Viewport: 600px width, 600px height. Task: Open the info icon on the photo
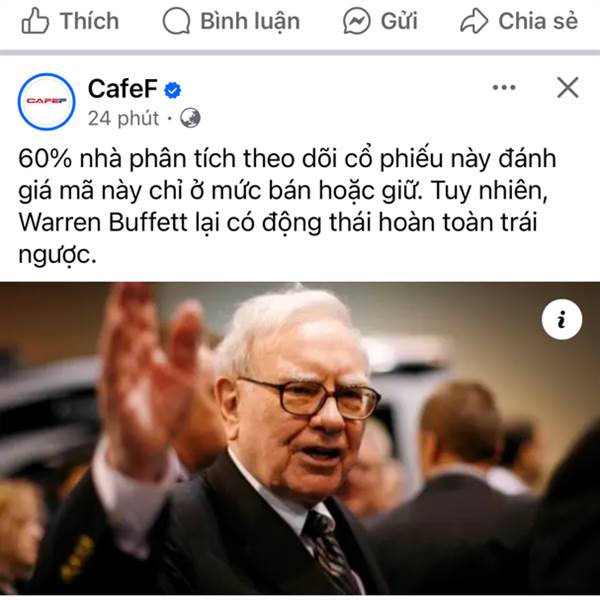(562, 319)
